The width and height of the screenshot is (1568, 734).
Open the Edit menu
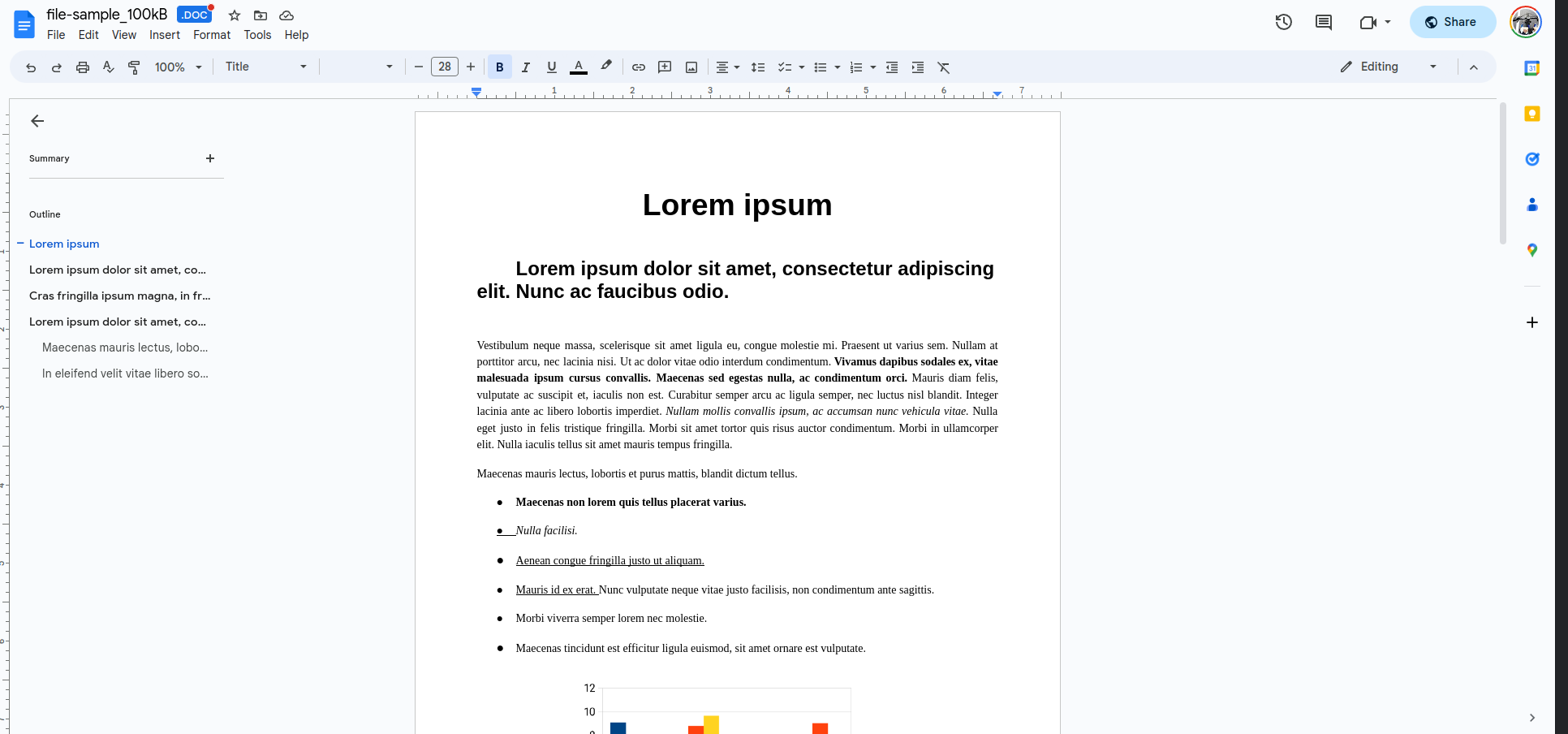(x=88, y=35)
